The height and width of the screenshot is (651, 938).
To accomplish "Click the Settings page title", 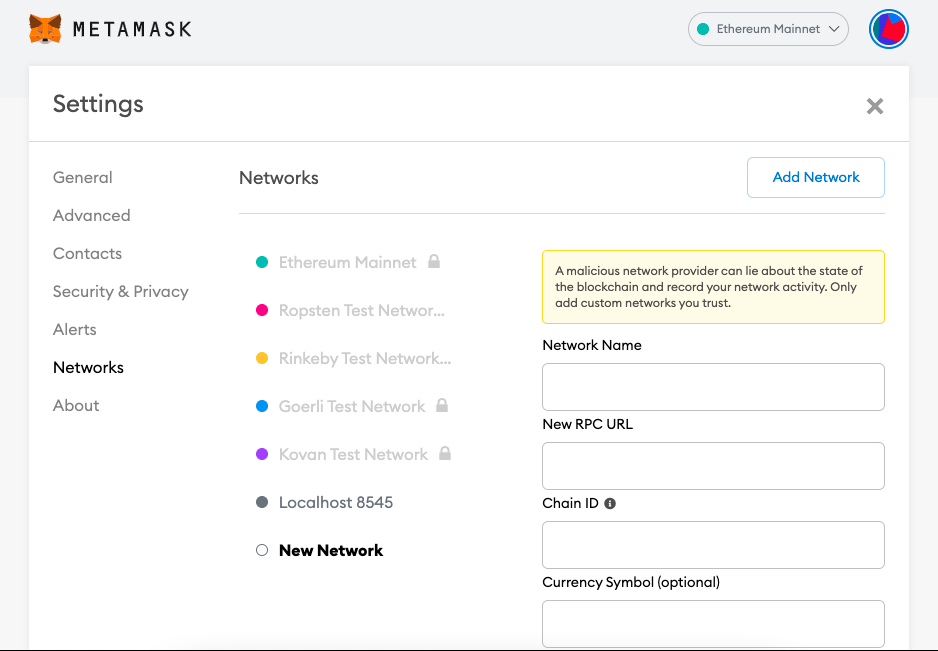I will (98, 104).
